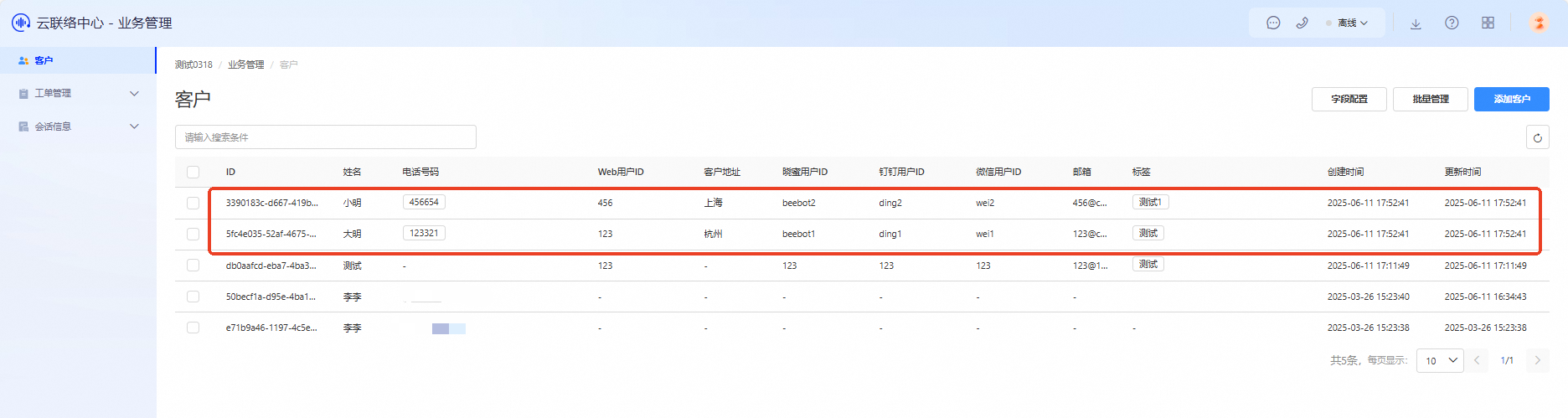Click the 测试 tag in 大明 row
Screen dimensions: 1568x418
(x=1148, y=233)
